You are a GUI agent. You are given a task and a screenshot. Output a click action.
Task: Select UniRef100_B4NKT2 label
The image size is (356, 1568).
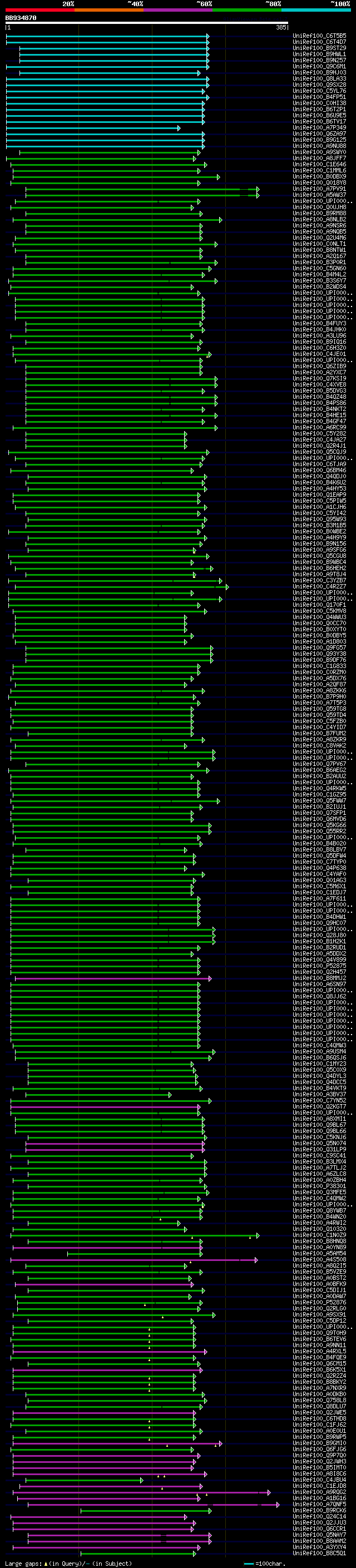[319, 409]
